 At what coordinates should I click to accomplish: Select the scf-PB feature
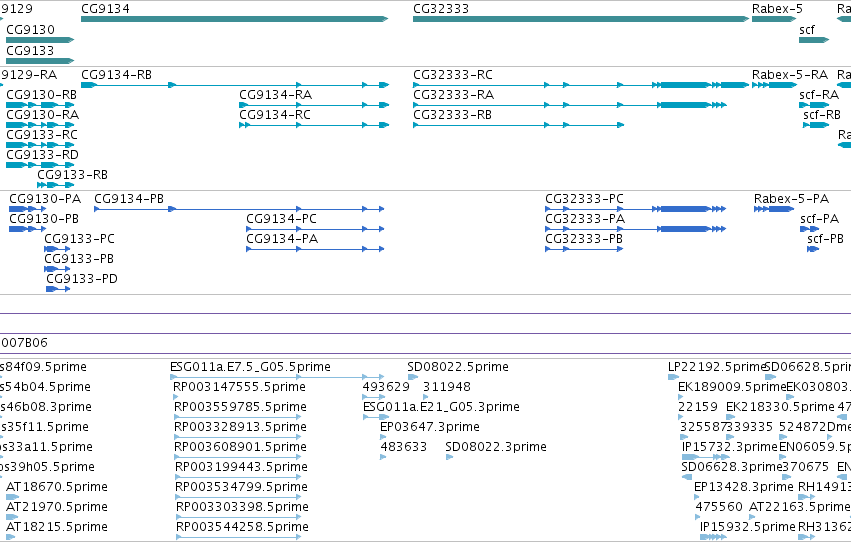813,249
